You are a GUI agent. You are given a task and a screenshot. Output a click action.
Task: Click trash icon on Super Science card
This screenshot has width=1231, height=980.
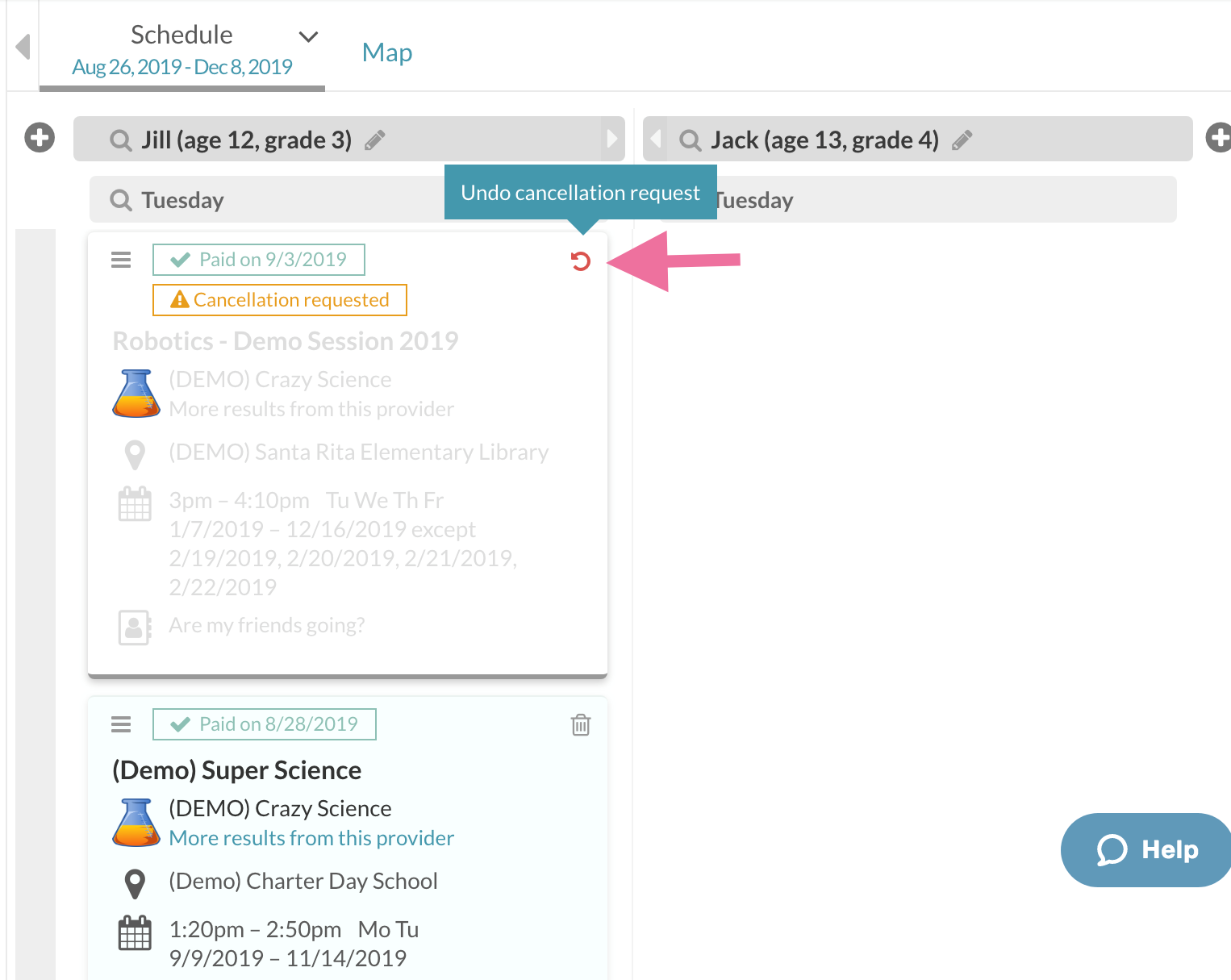(581, 725)
